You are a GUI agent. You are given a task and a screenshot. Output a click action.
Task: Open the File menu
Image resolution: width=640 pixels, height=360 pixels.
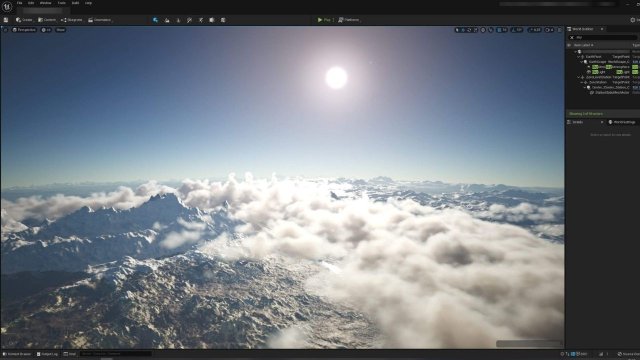click(20, 3)
